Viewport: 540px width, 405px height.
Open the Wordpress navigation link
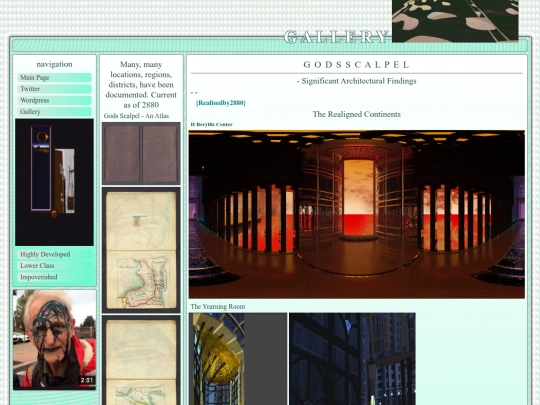(54, 100)
